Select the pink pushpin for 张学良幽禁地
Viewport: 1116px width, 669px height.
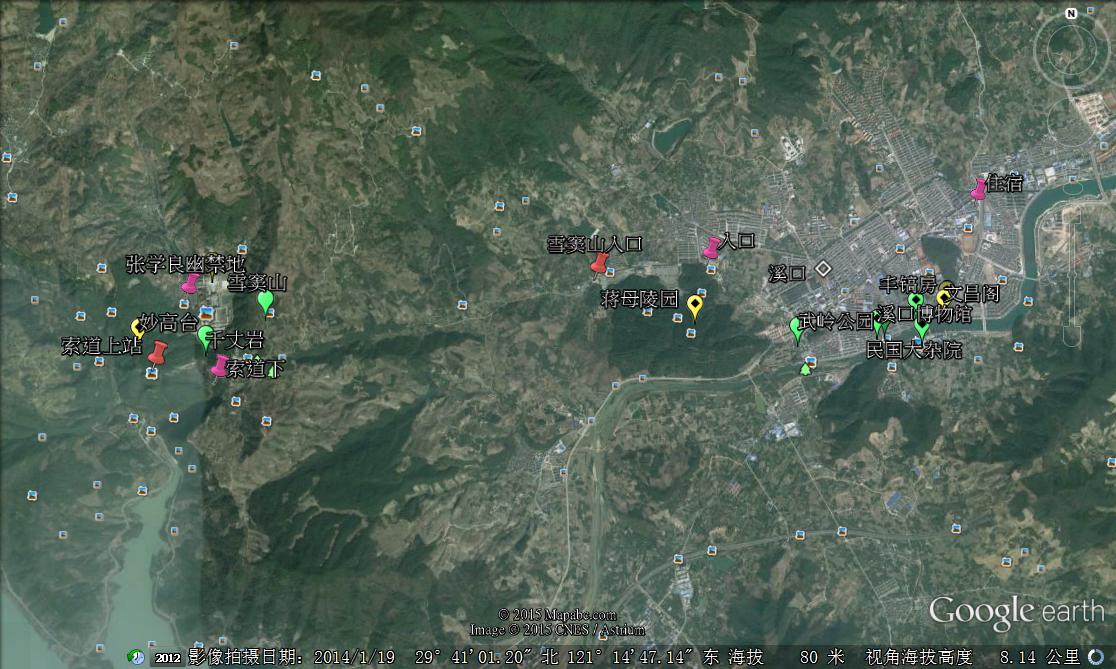(189, 283)
